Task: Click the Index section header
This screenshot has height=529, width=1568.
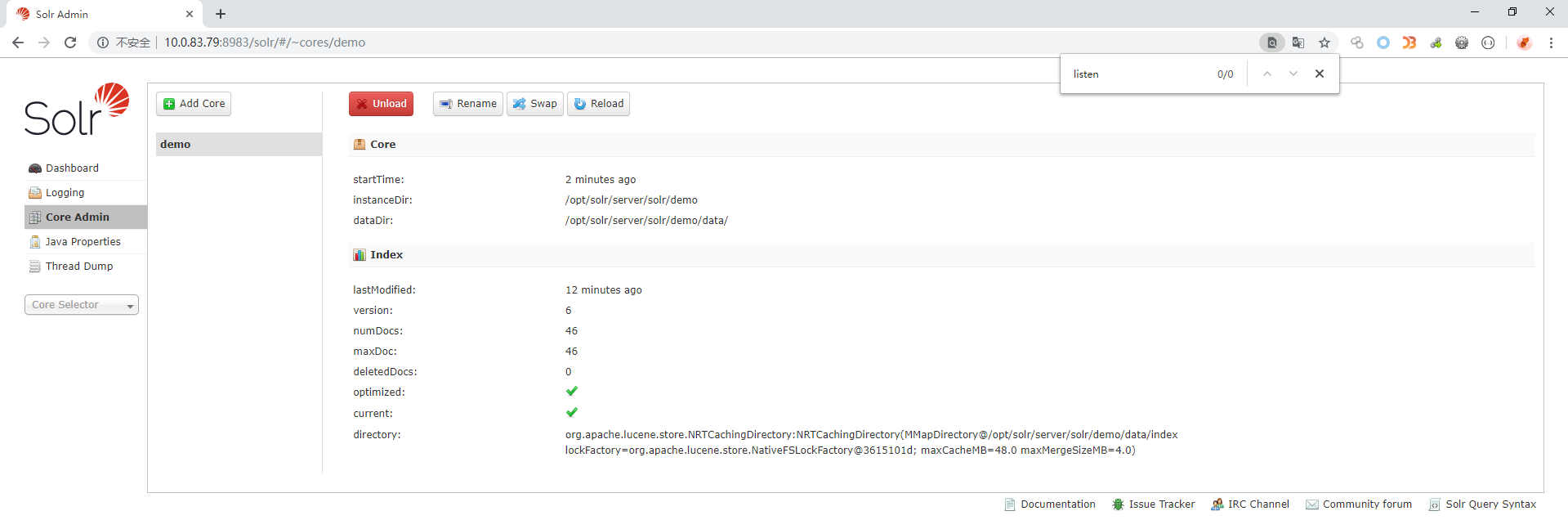Action: [x=941, y=254]
